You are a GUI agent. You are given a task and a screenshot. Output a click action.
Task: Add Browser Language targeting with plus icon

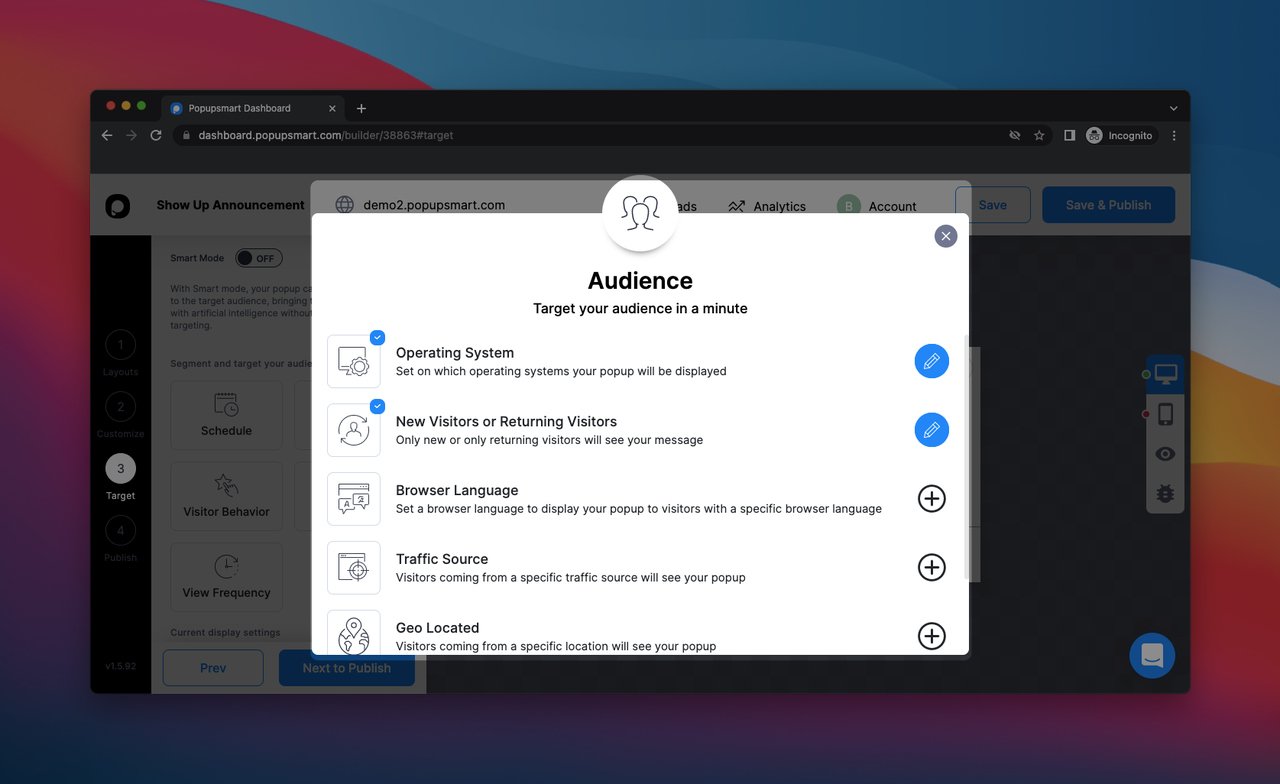[932, 498]
